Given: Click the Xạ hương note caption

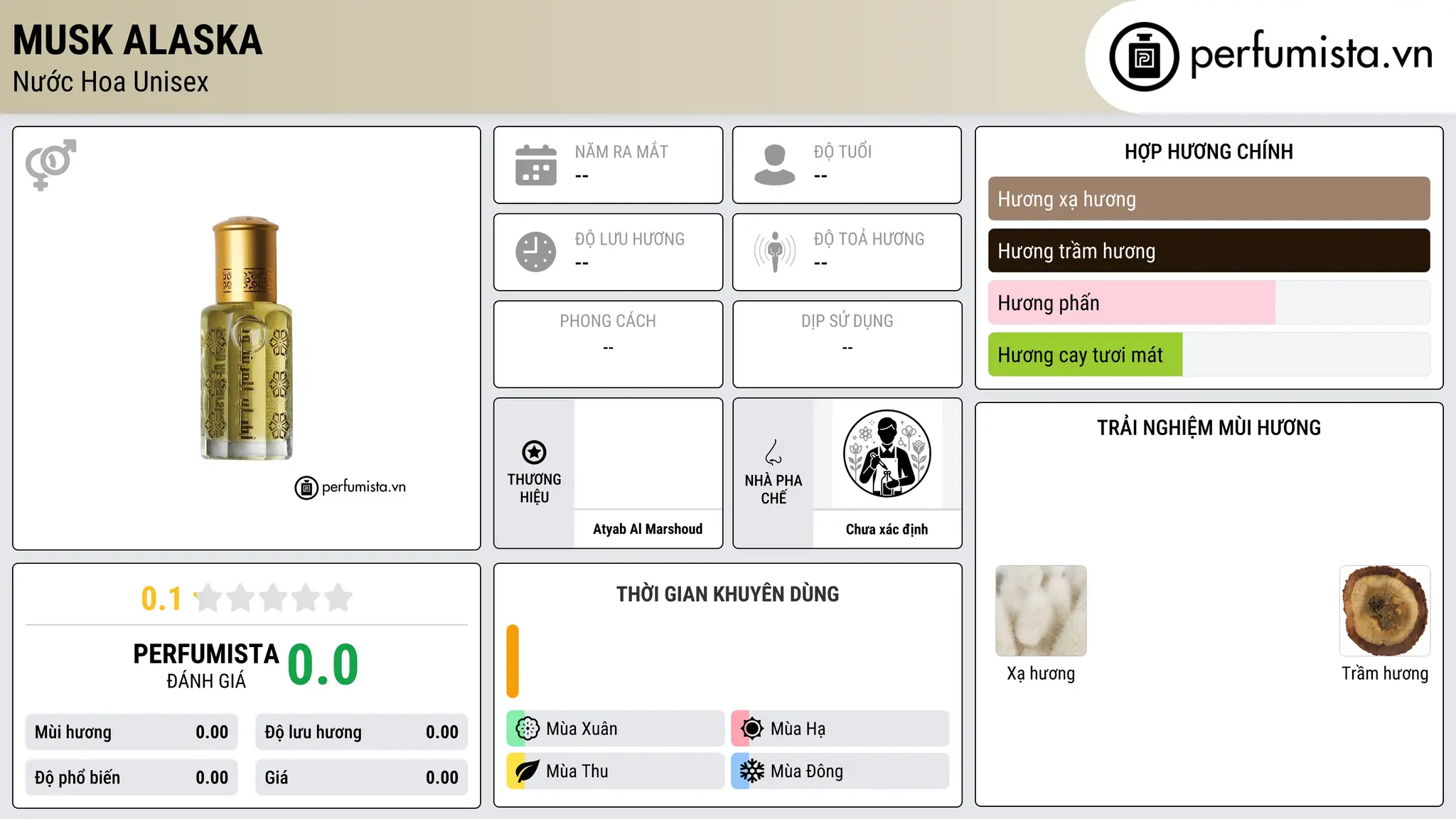Looking at the screenshot, I should coord(1041,673).
